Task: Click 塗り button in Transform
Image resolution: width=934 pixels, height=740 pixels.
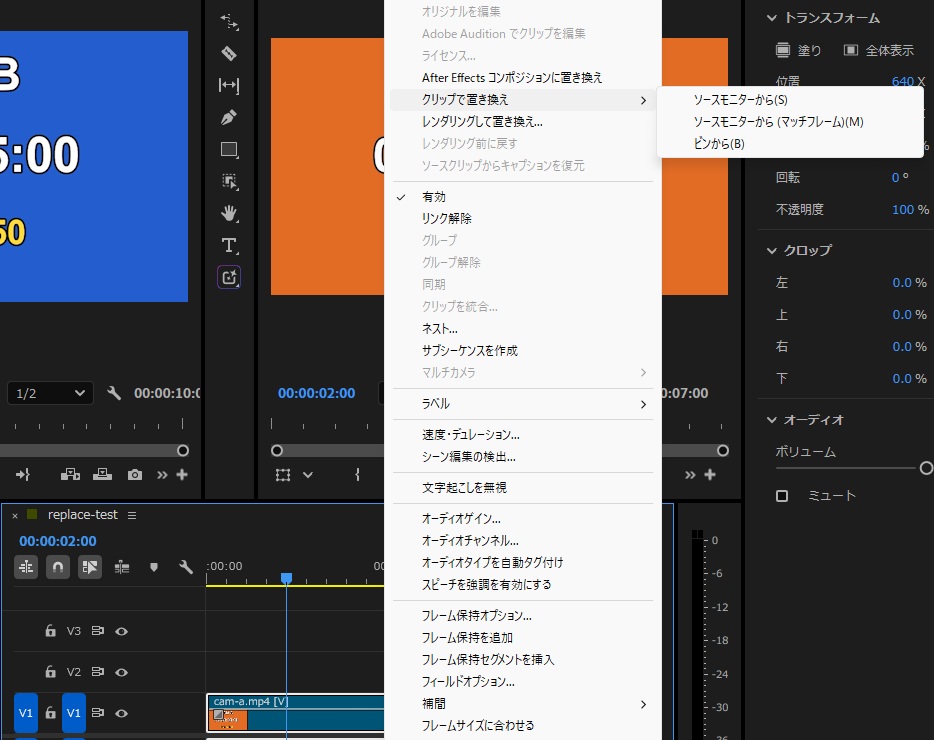Action: 798,50
